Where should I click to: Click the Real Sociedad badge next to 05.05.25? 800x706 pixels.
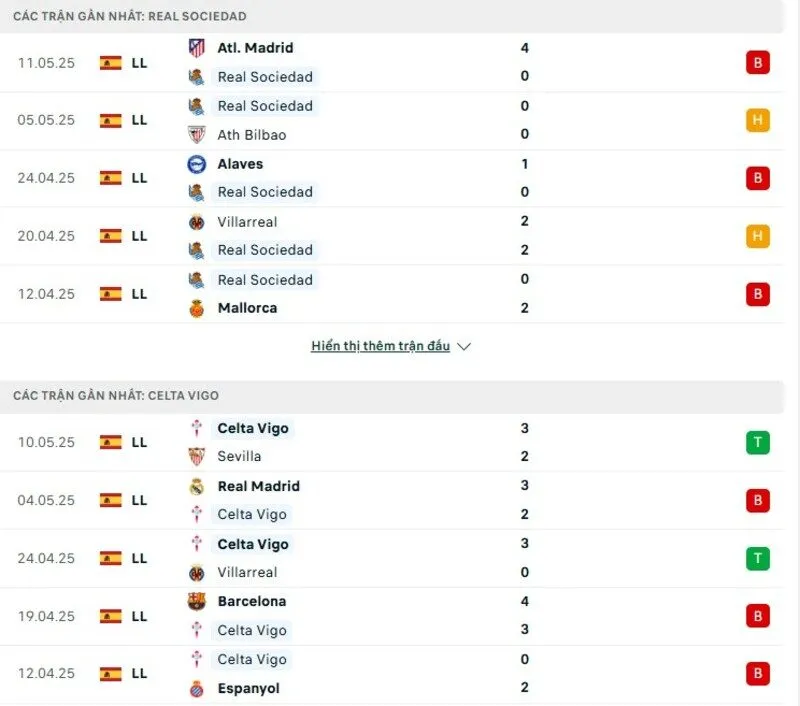point(195,105)
